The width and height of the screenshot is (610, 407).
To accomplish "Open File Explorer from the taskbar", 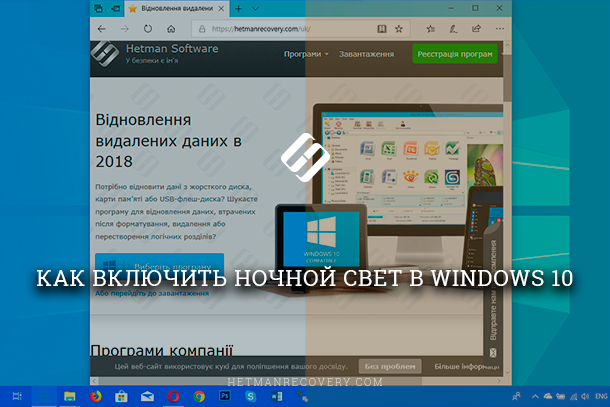I will 70,396.
